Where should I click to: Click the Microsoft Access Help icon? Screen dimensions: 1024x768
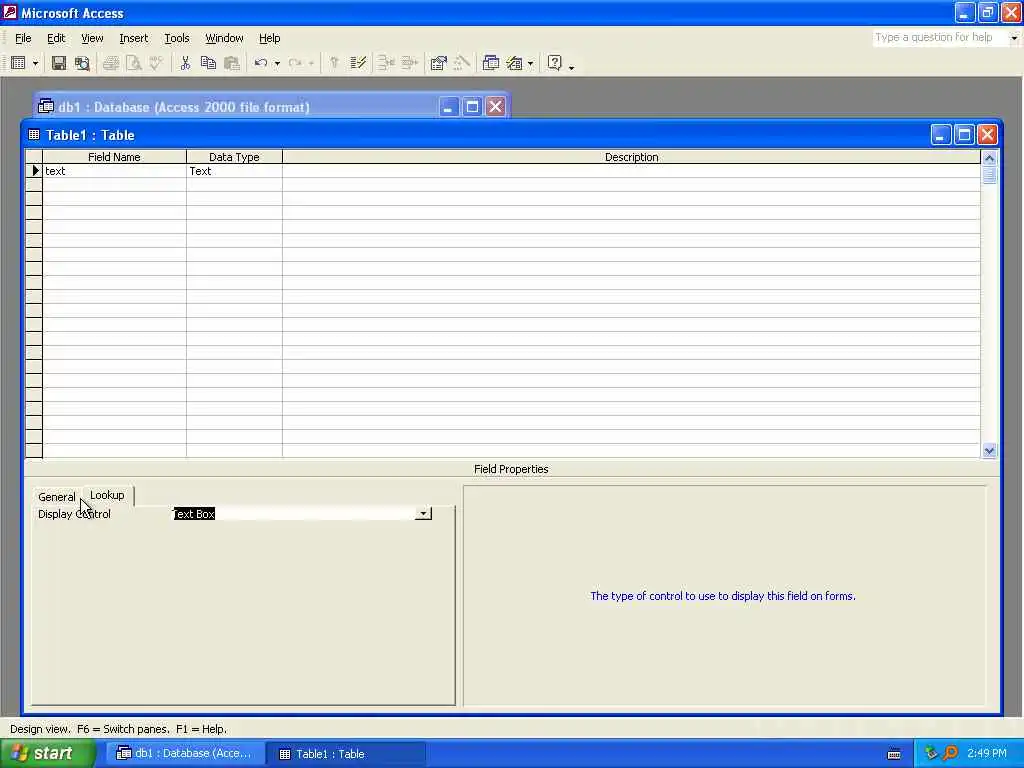click(x=554, y=63)
